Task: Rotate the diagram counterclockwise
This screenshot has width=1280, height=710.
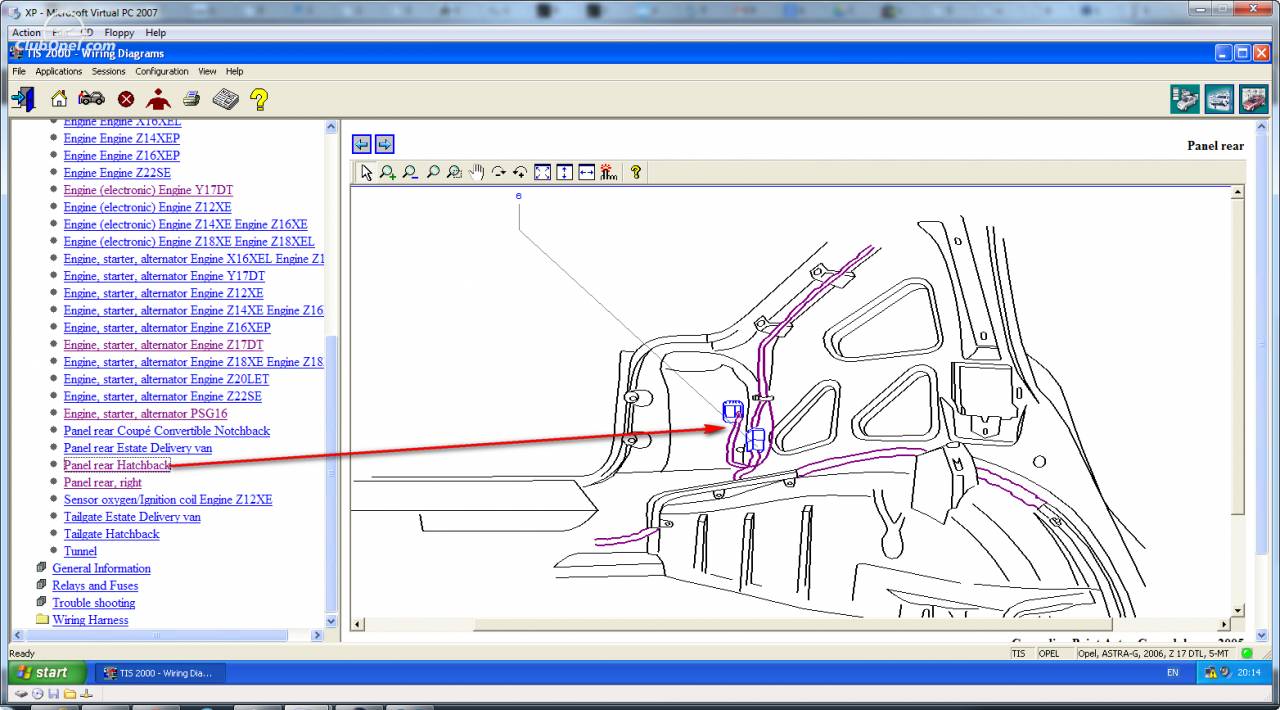Action: (x=520, y=172)
